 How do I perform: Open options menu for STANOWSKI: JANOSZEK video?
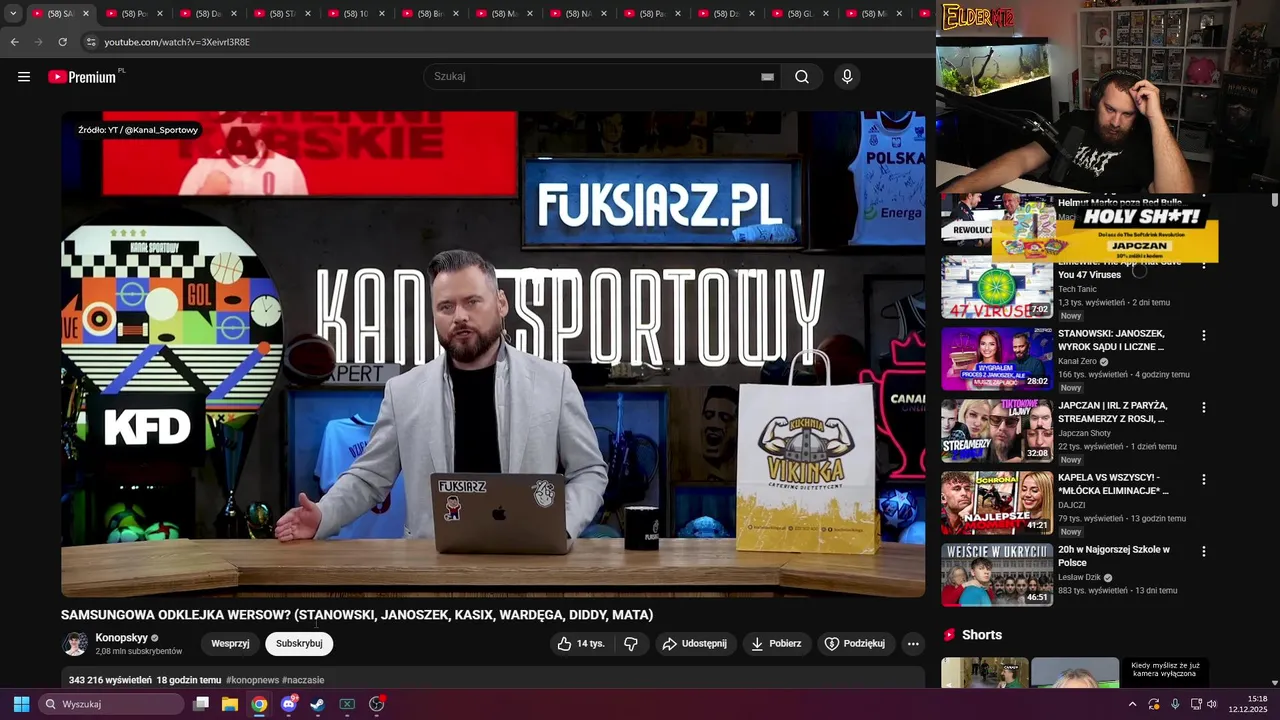[1204, 336]
